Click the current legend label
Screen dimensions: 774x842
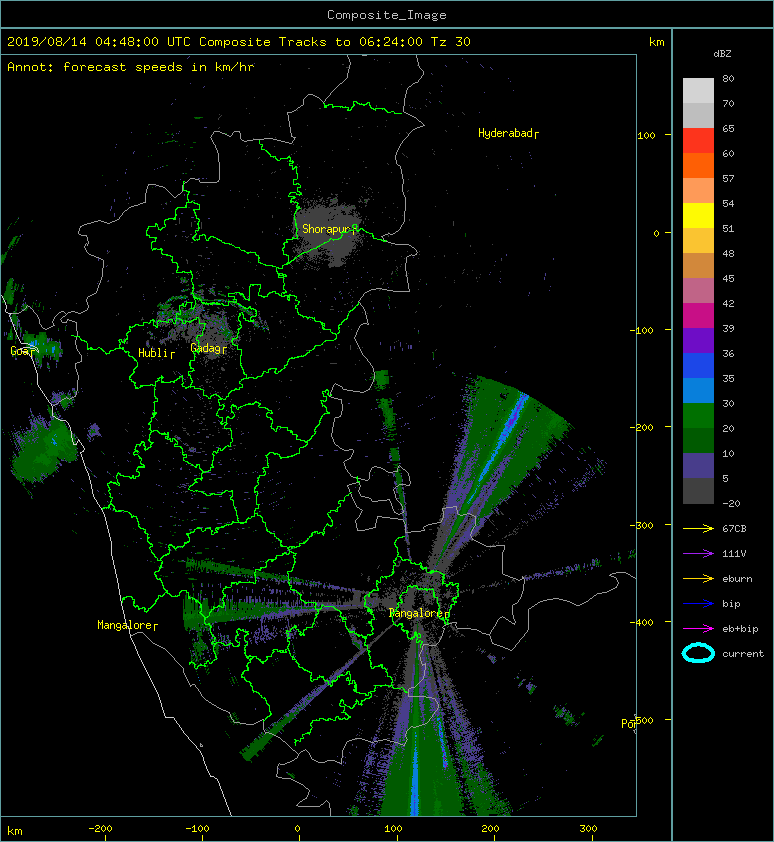(x=743, y=654)
